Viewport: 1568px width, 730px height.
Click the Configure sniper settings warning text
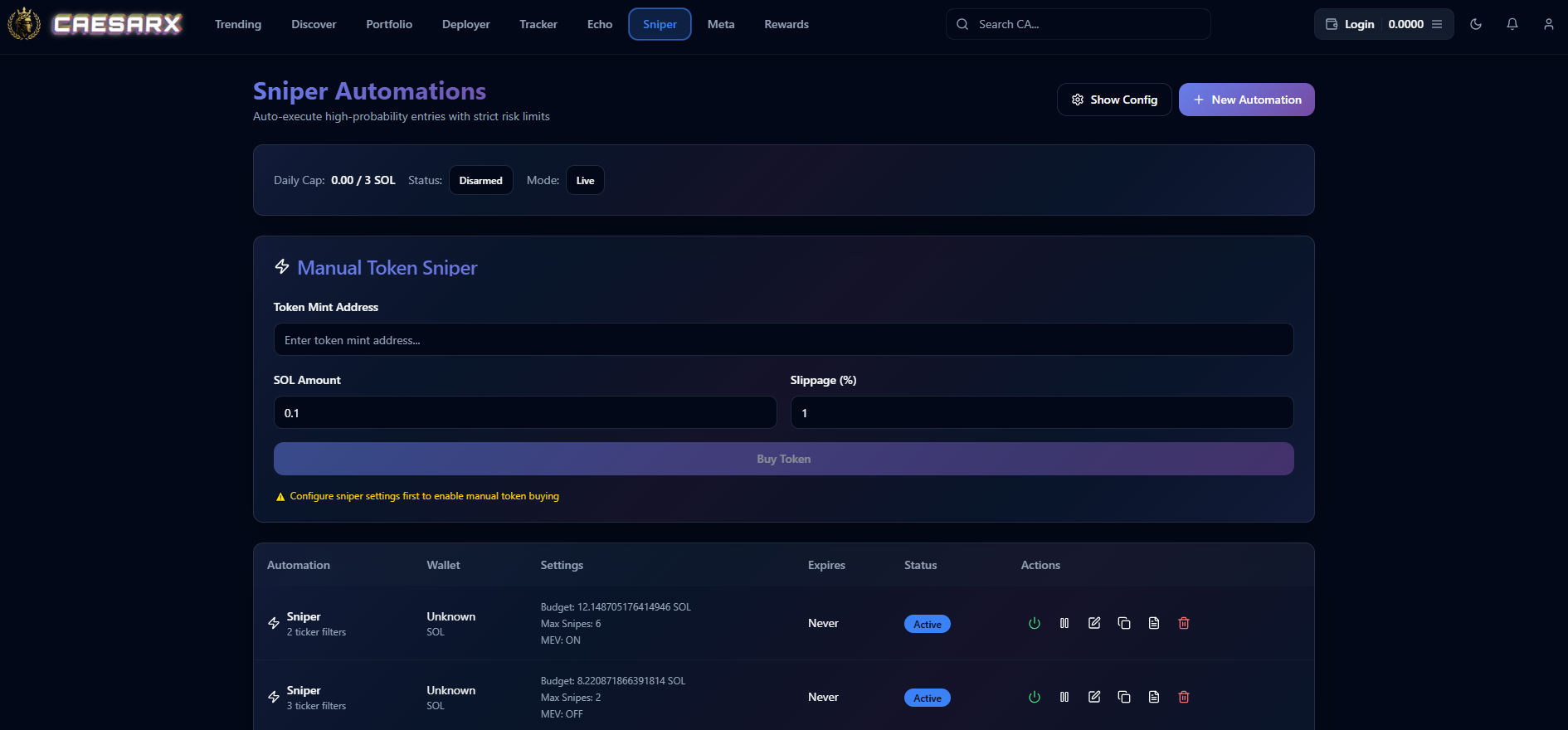pos(425,496)
